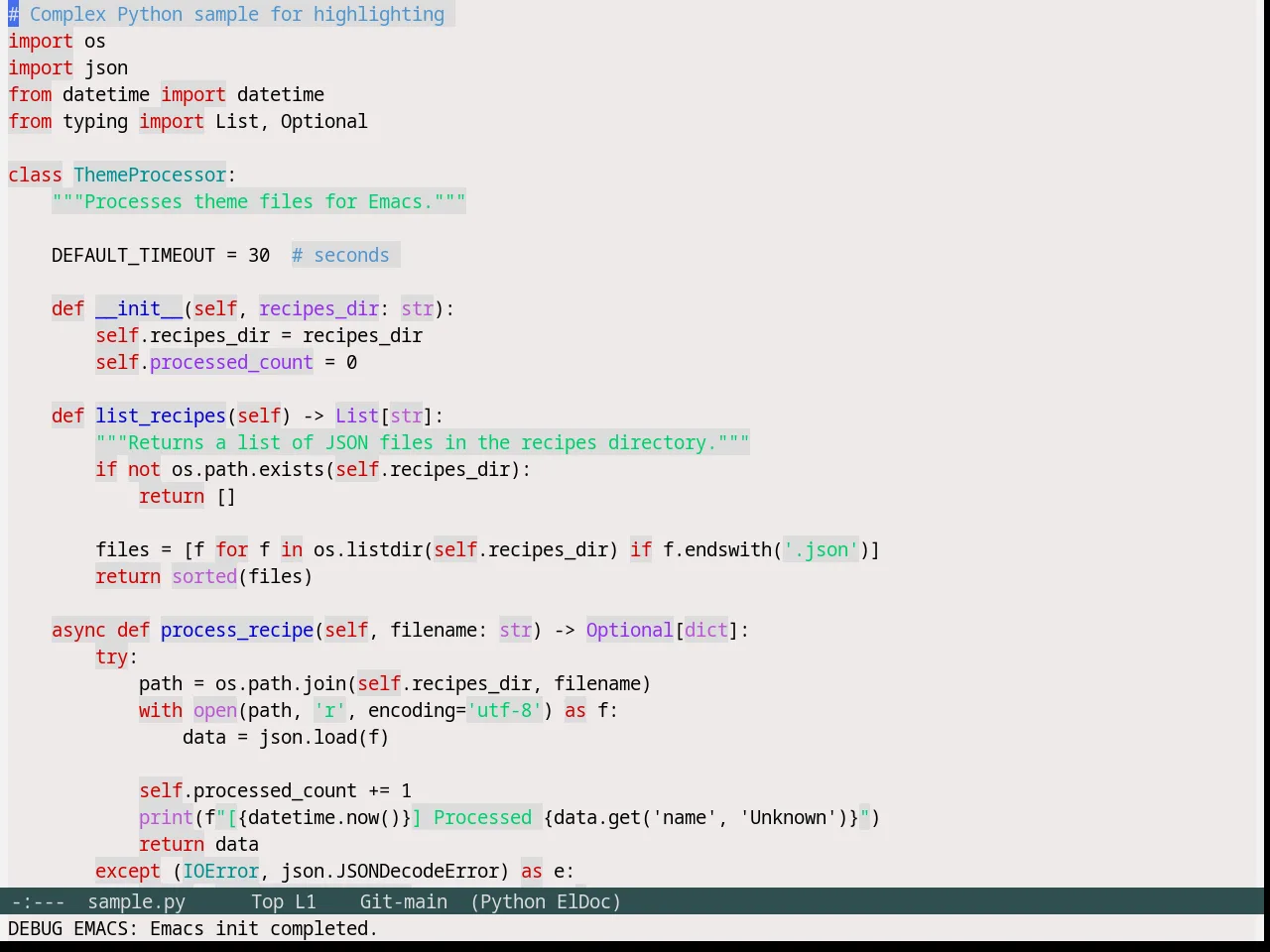
Task: Click the 'sample.py' buffer name in mode line
Action: coord(137,901)
